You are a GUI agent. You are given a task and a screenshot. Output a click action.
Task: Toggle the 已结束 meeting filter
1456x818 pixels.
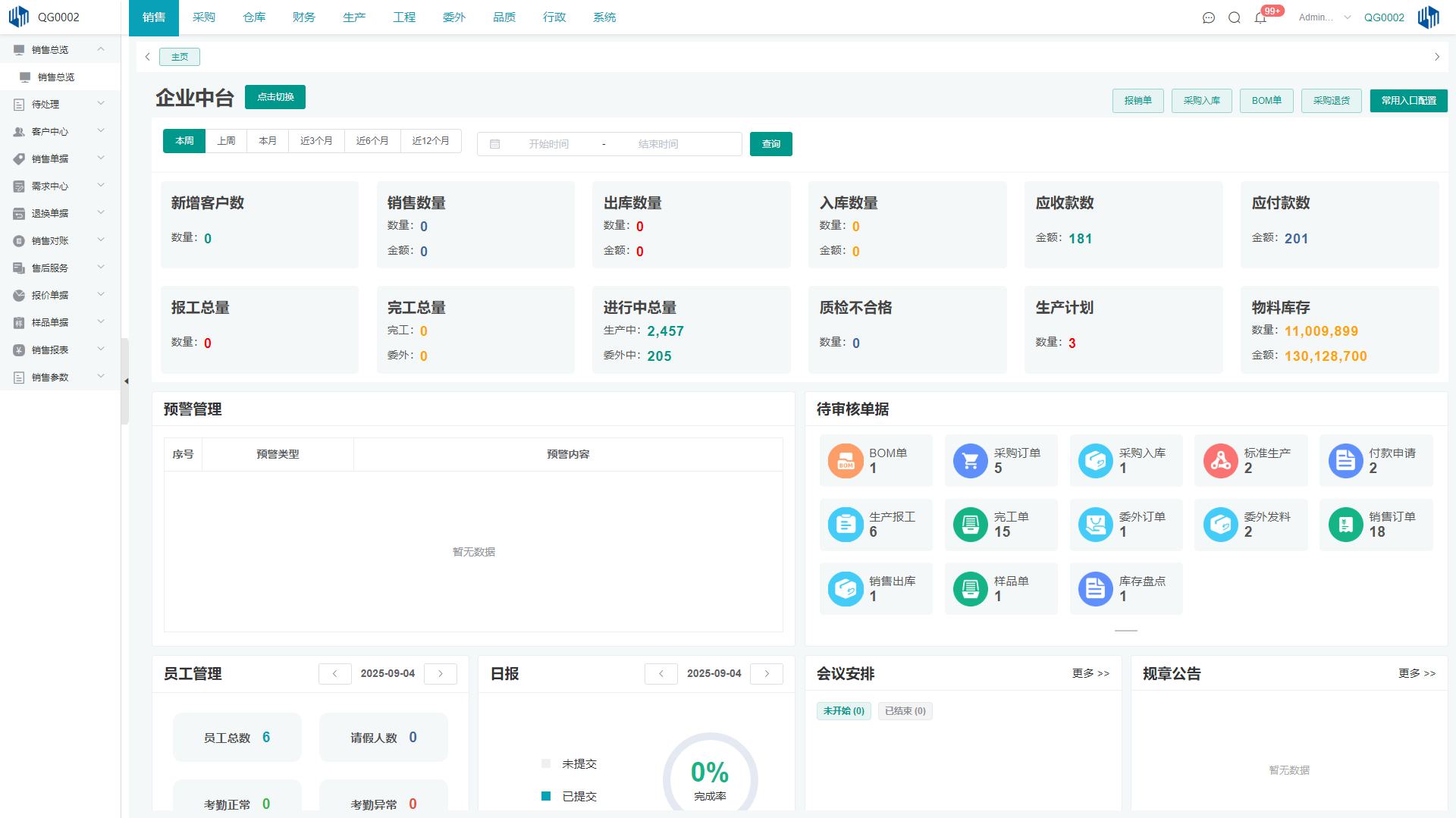pyautogui.click(x=905, y=711)
